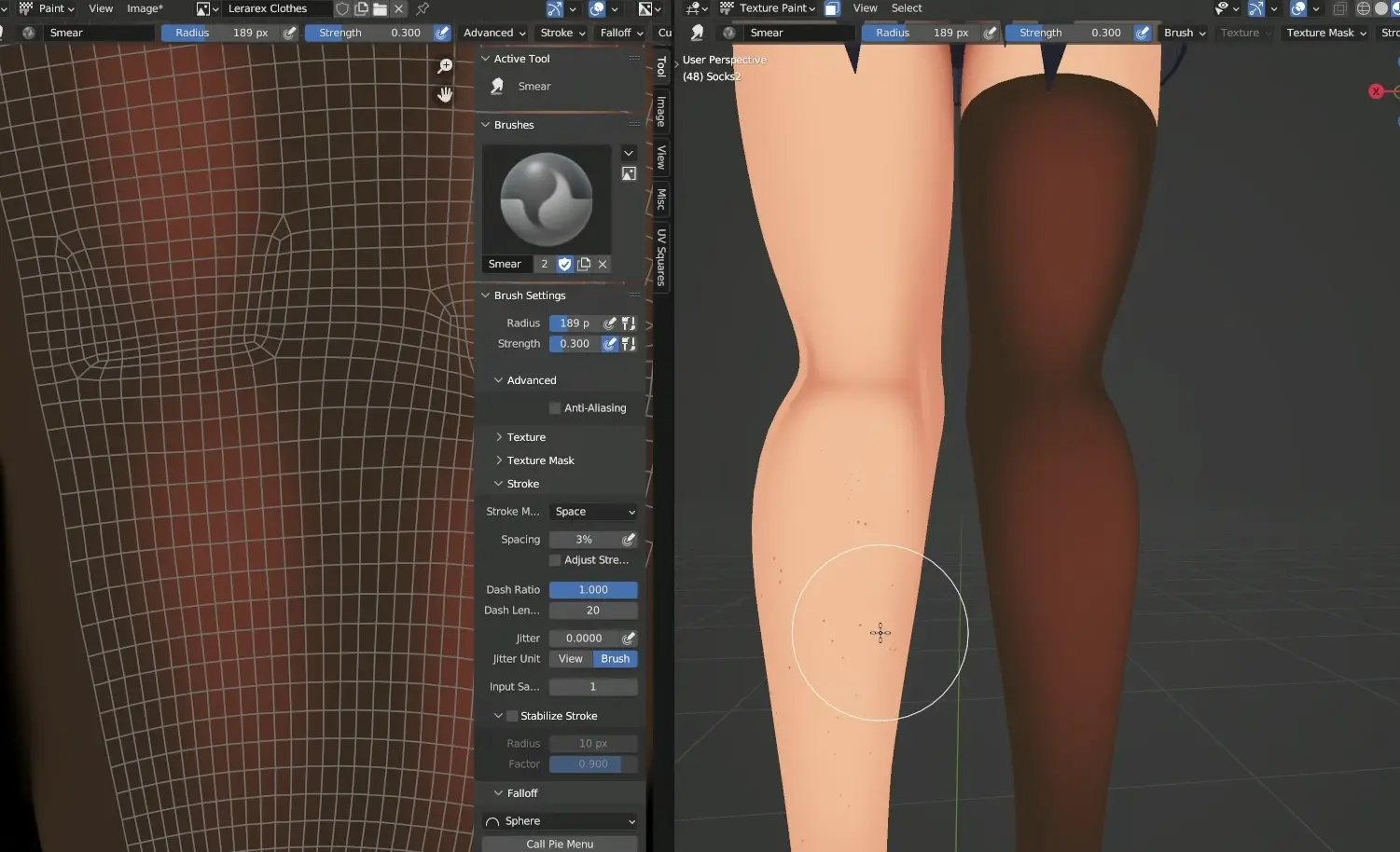Click the Call Pie Menu button
The width and height of the screenshot is (1400, 852).
(560, 844)
